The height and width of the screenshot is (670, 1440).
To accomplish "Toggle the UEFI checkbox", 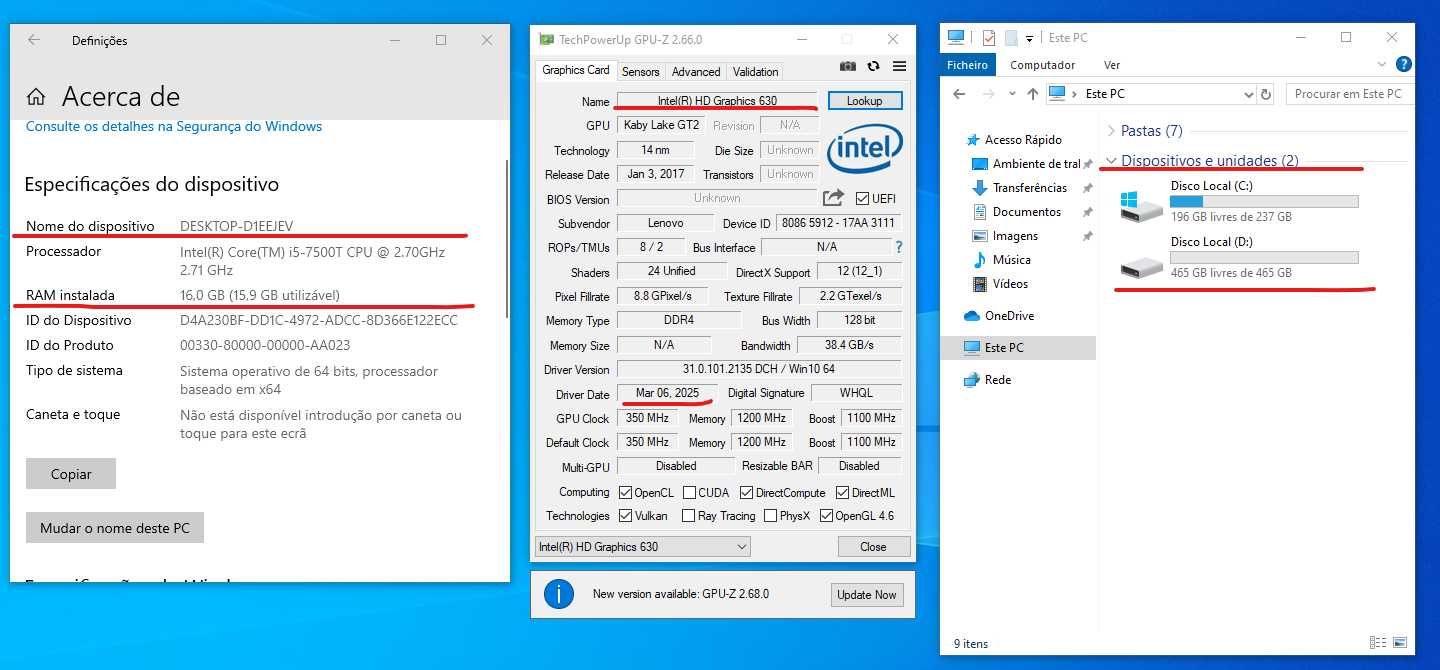I will click(862, 199).
